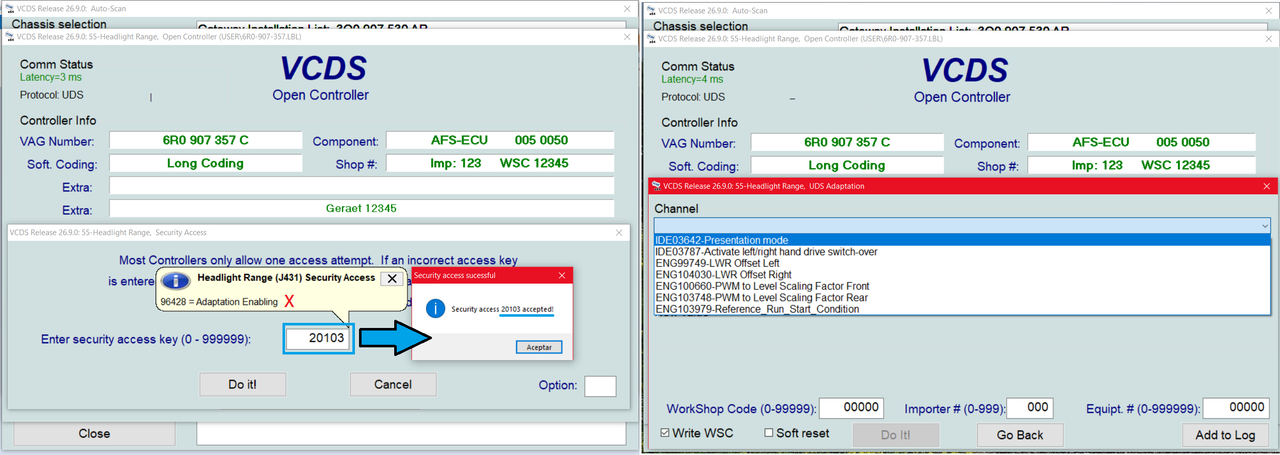The image size is (1280, 455).
Task: Select ENG99749-LWR Offset Left channel
Action: (x=961, y=263)
